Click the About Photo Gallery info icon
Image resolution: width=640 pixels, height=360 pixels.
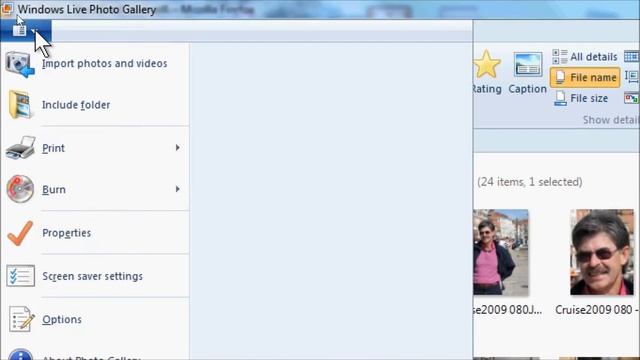(20, 354)
